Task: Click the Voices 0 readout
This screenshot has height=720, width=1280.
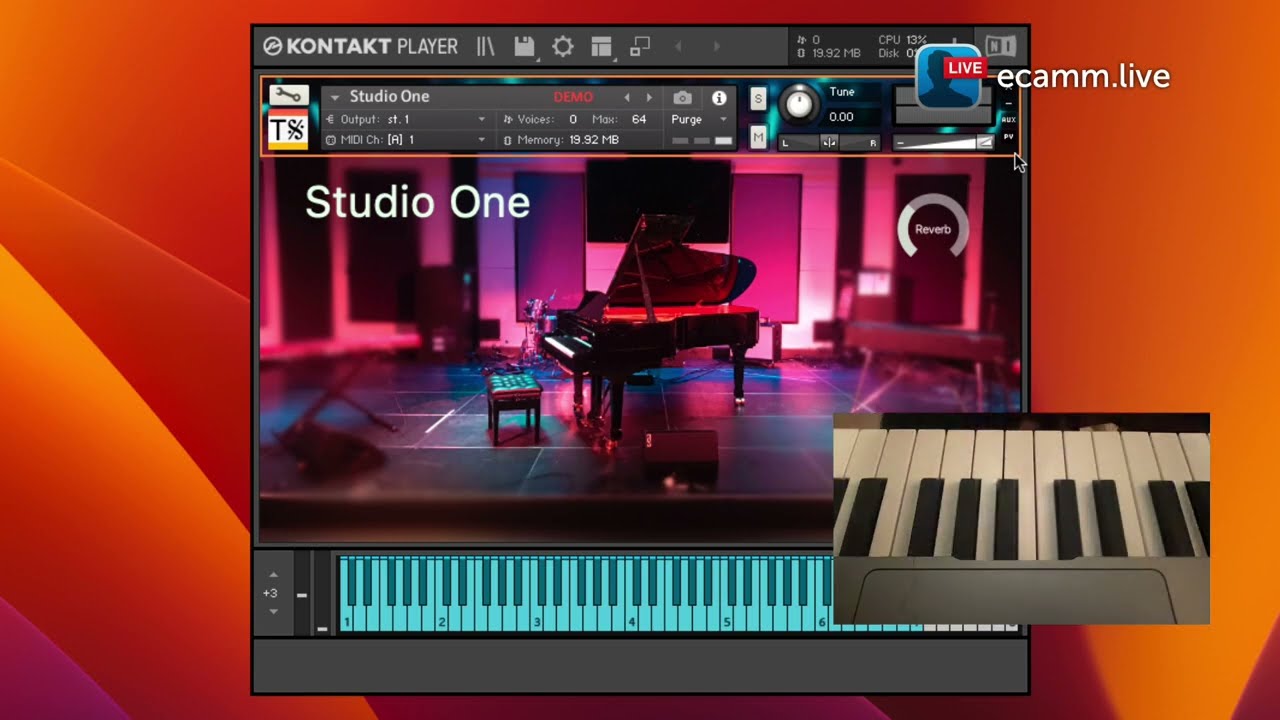Action: click(540, 119)
